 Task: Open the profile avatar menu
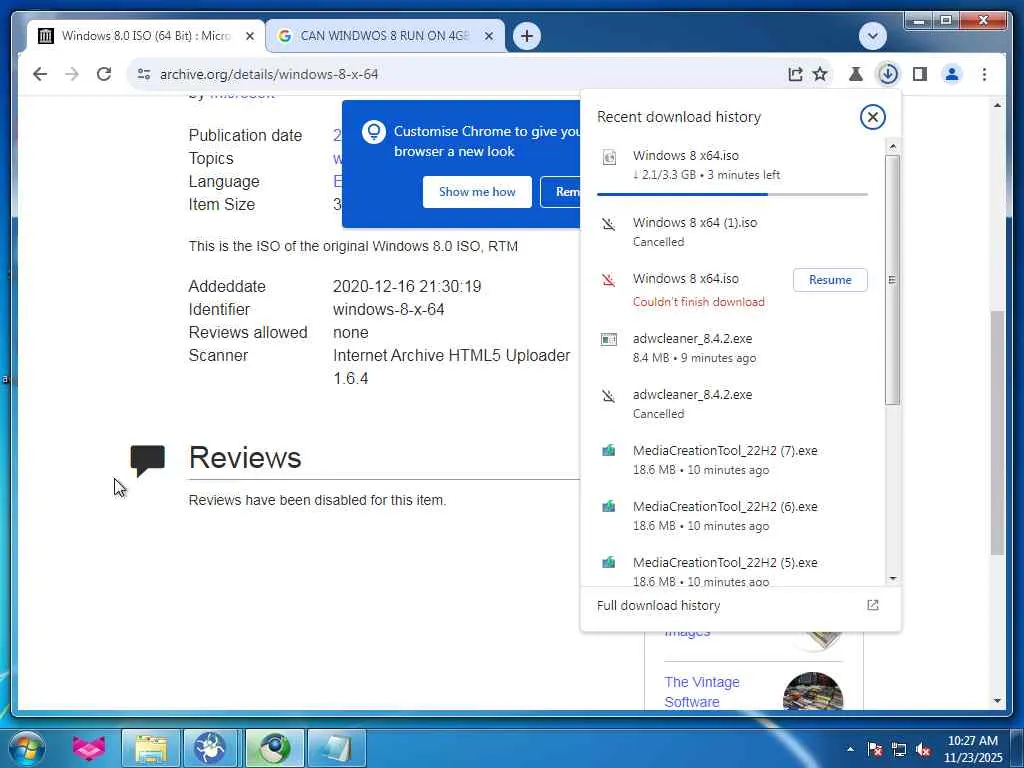click(x=952, y=74)
